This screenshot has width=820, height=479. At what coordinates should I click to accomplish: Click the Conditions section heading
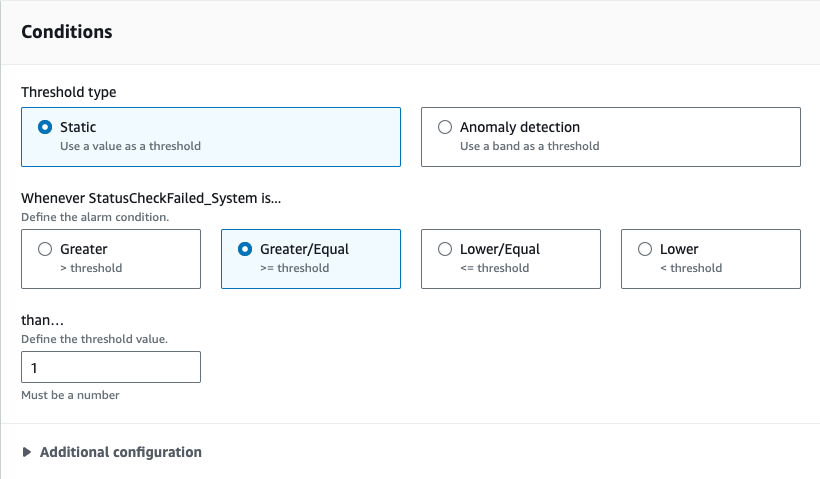coord(67,32)
